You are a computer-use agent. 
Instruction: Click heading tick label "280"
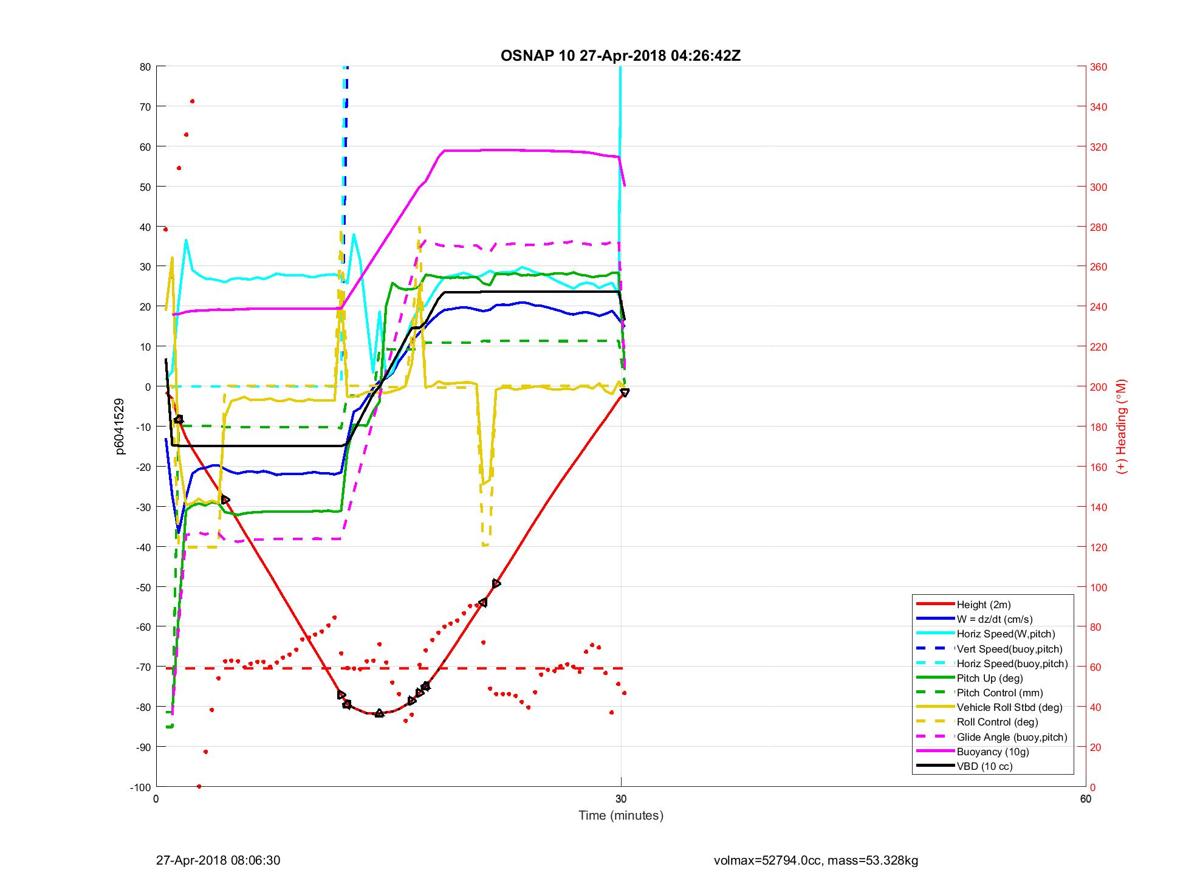[1099, 227]
